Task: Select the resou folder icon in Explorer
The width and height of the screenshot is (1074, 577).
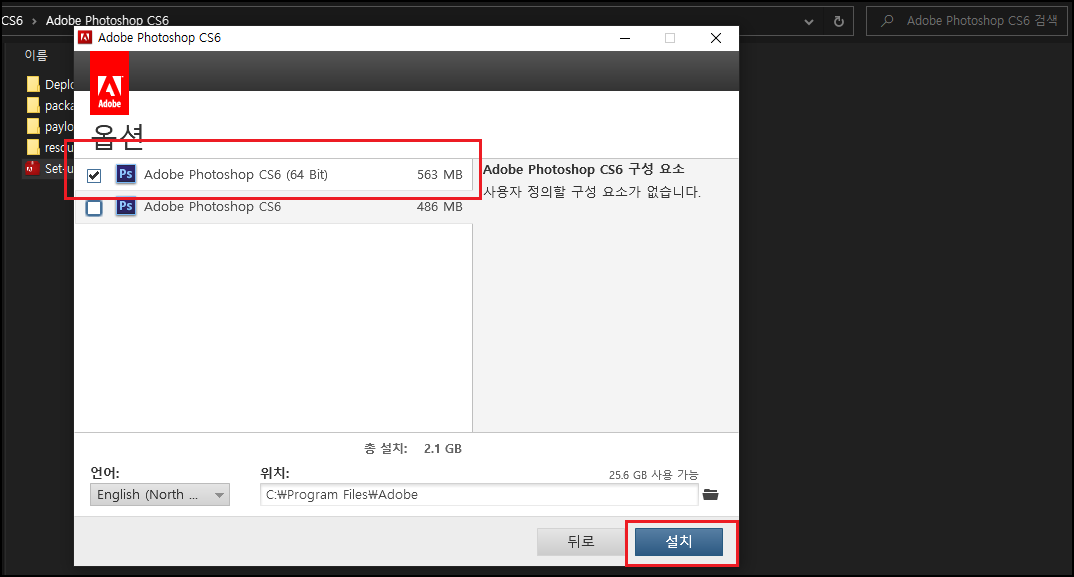Action: click(x=33, y=147)
